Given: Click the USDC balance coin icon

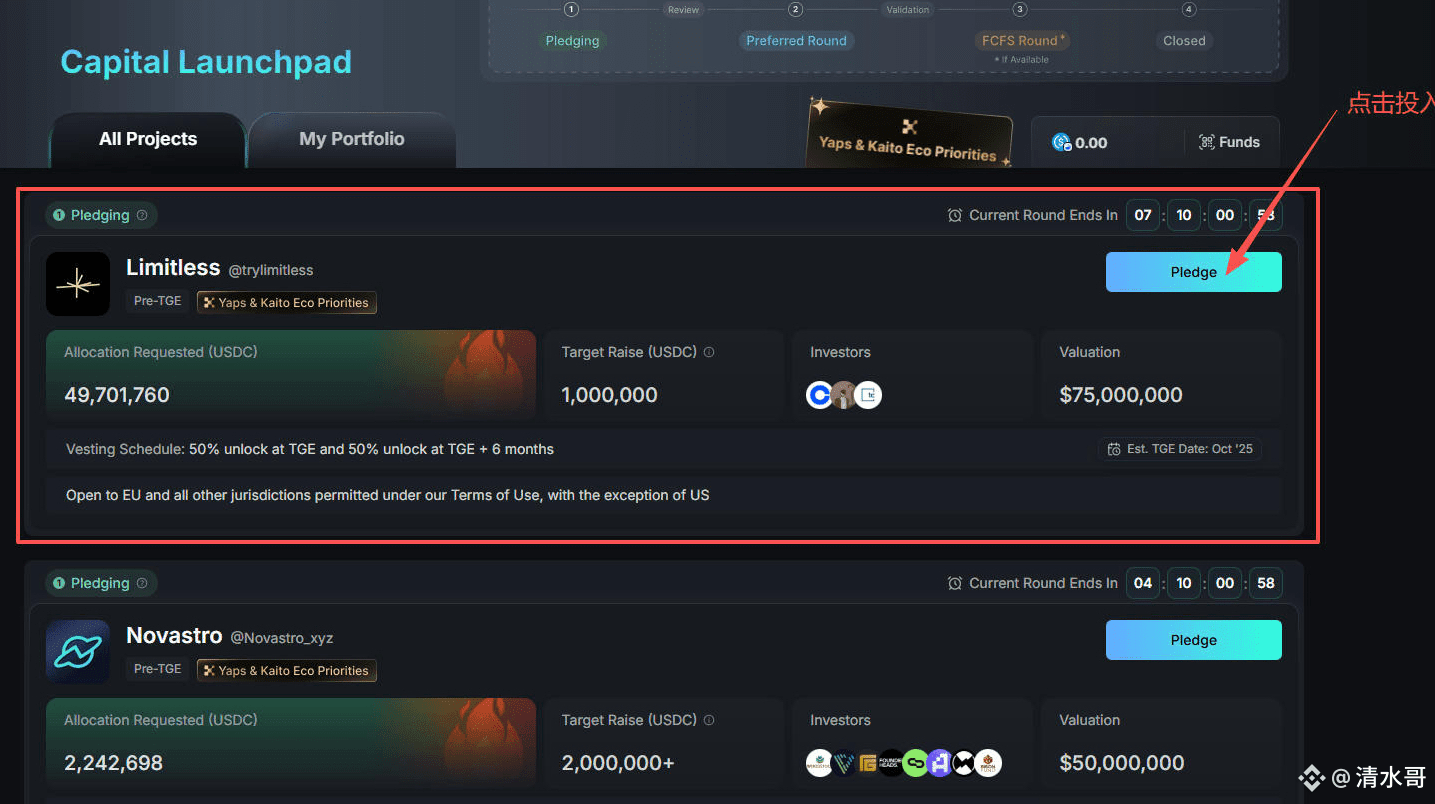Looking at the screenshot, I should [1062, 142].
